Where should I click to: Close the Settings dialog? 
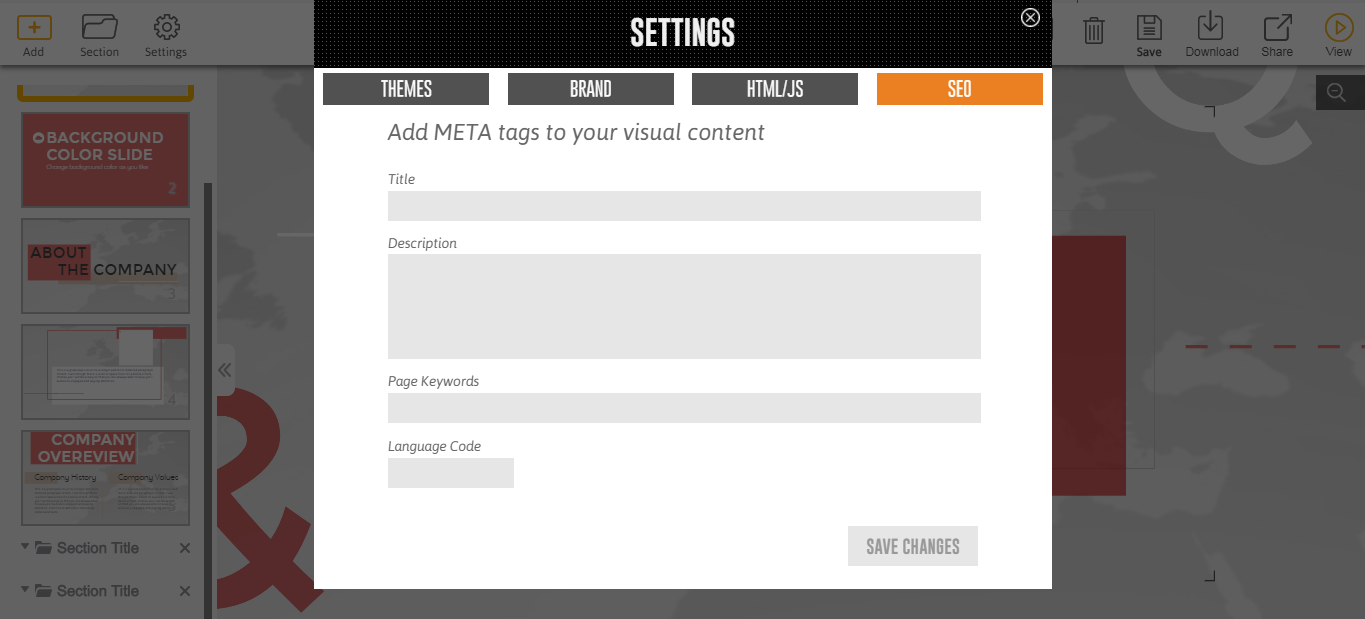tap(1030, 17)
